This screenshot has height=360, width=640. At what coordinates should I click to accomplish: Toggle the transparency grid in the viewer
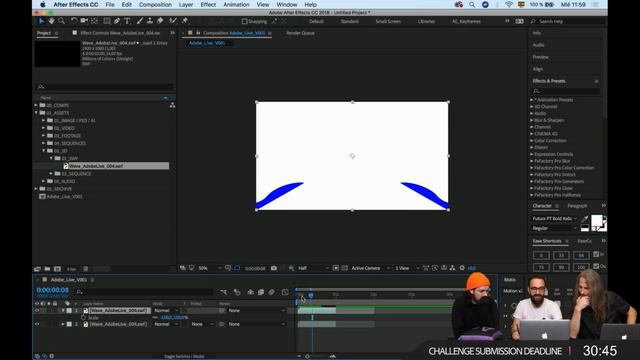(x=345, y=268)
